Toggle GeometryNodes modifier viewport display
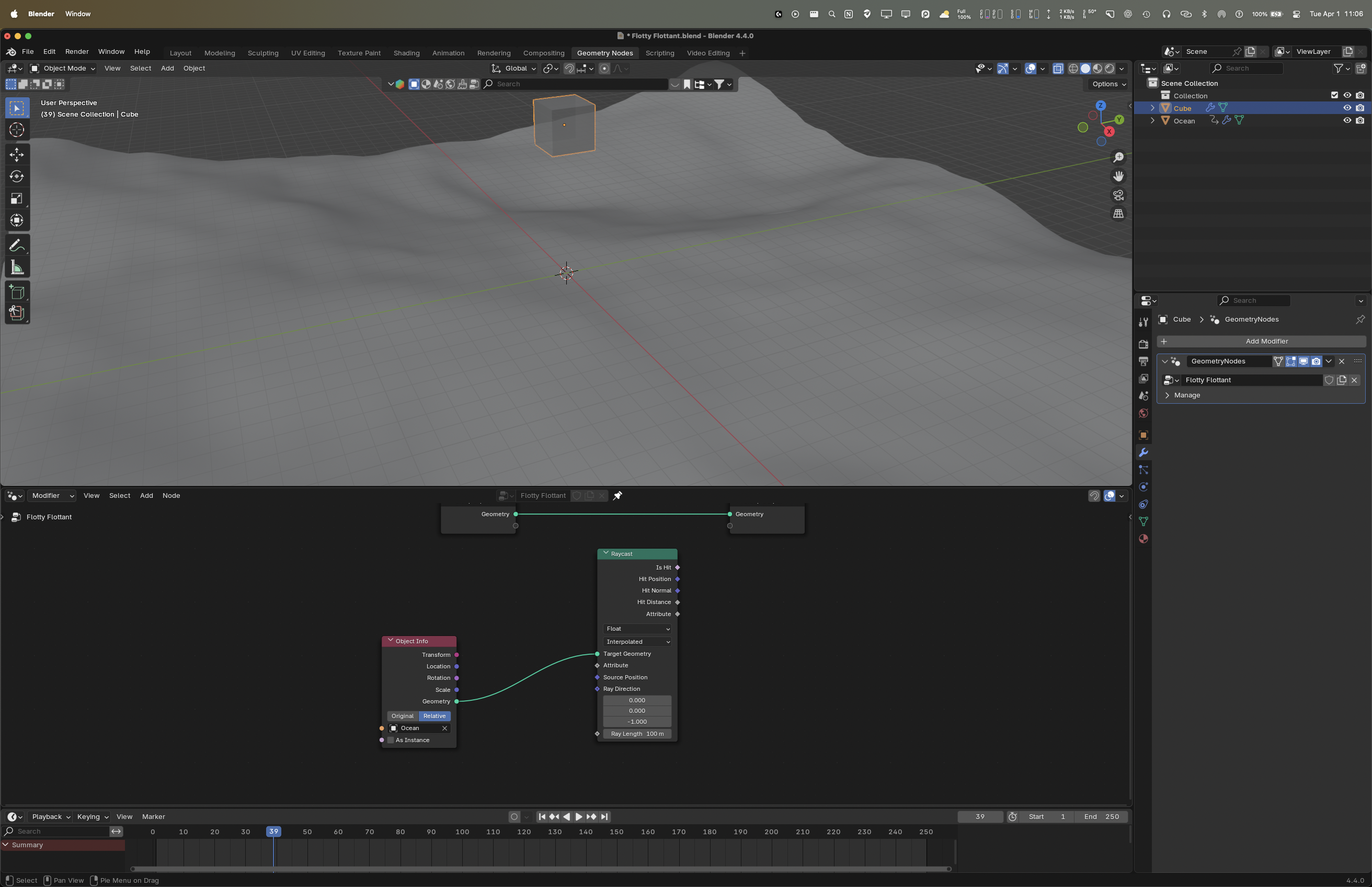Image resolution: width=1372 pixels, height=887 pixels. click(x=1304, y=361)
